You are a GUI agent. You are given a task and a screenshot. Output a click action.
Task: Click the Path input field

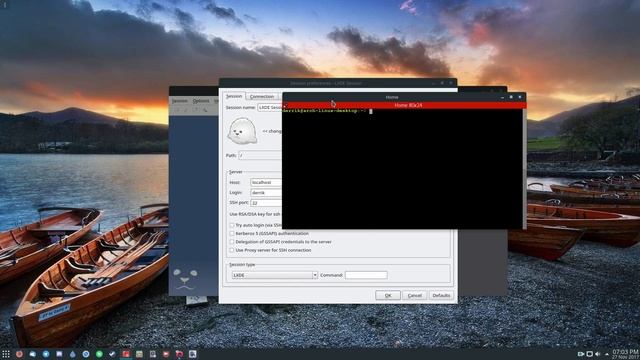point(260,156)
